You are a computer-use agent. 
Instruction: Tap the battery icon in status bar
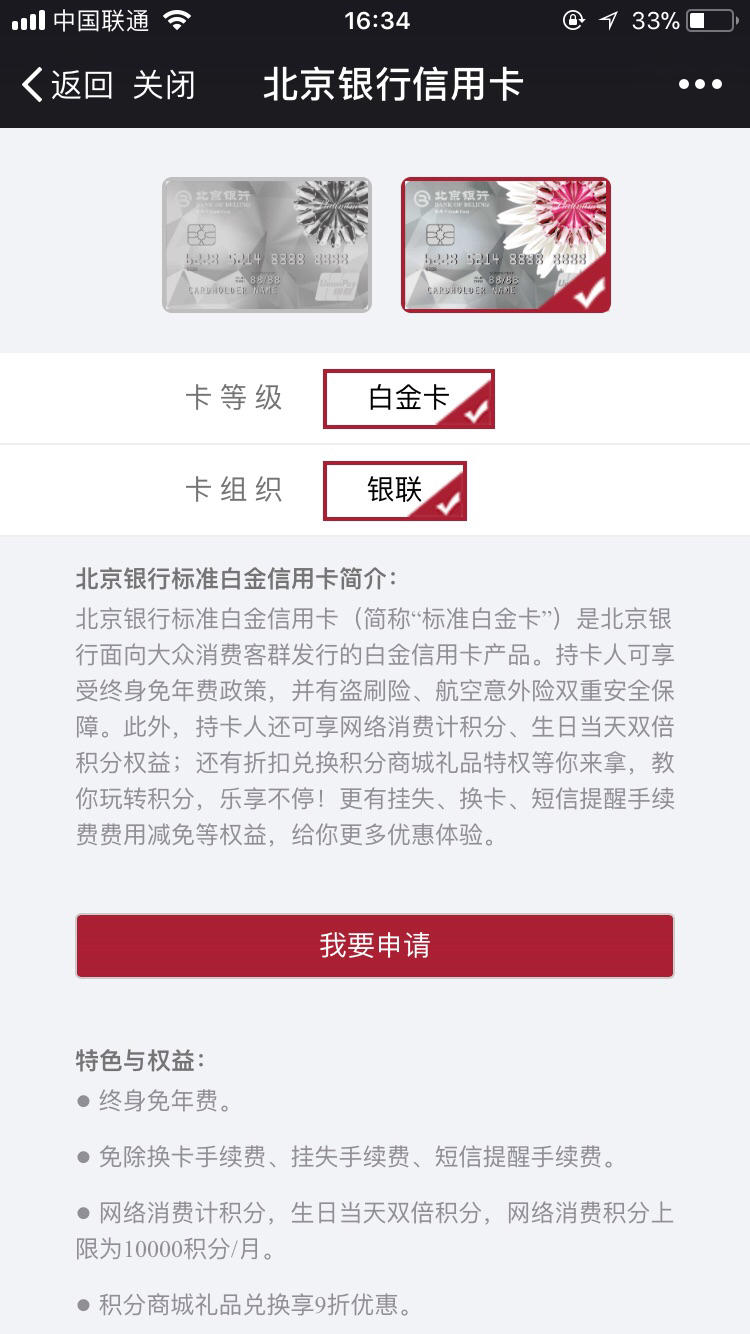pos(711,20)
